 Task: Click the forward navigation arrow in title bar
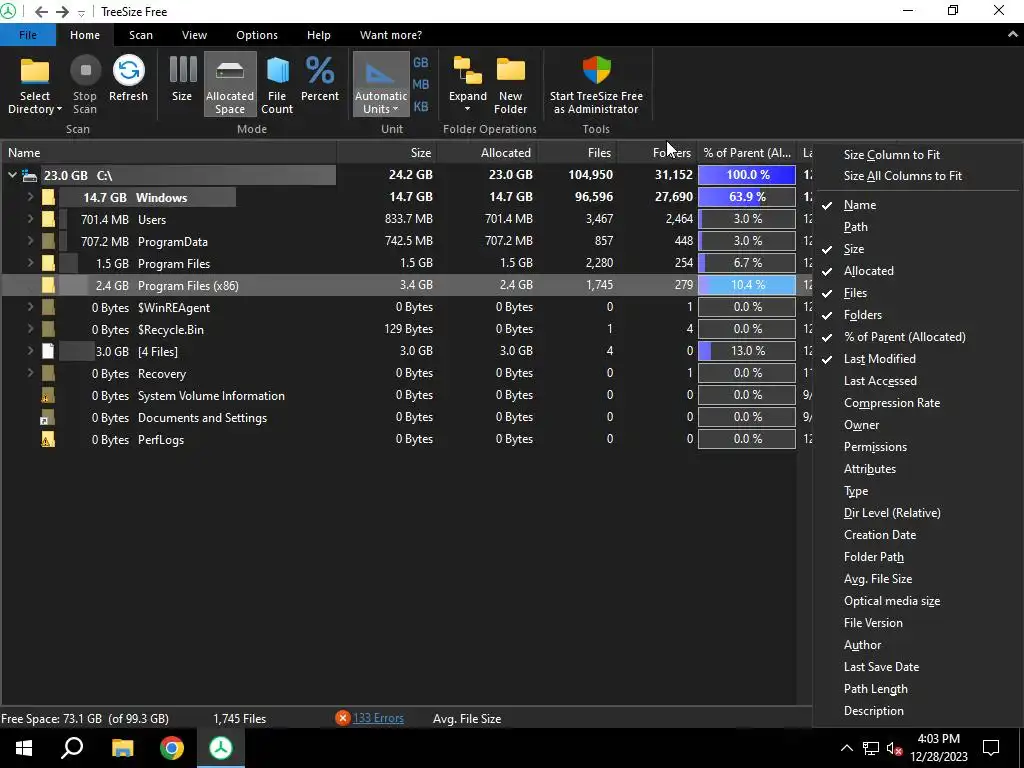62,12
